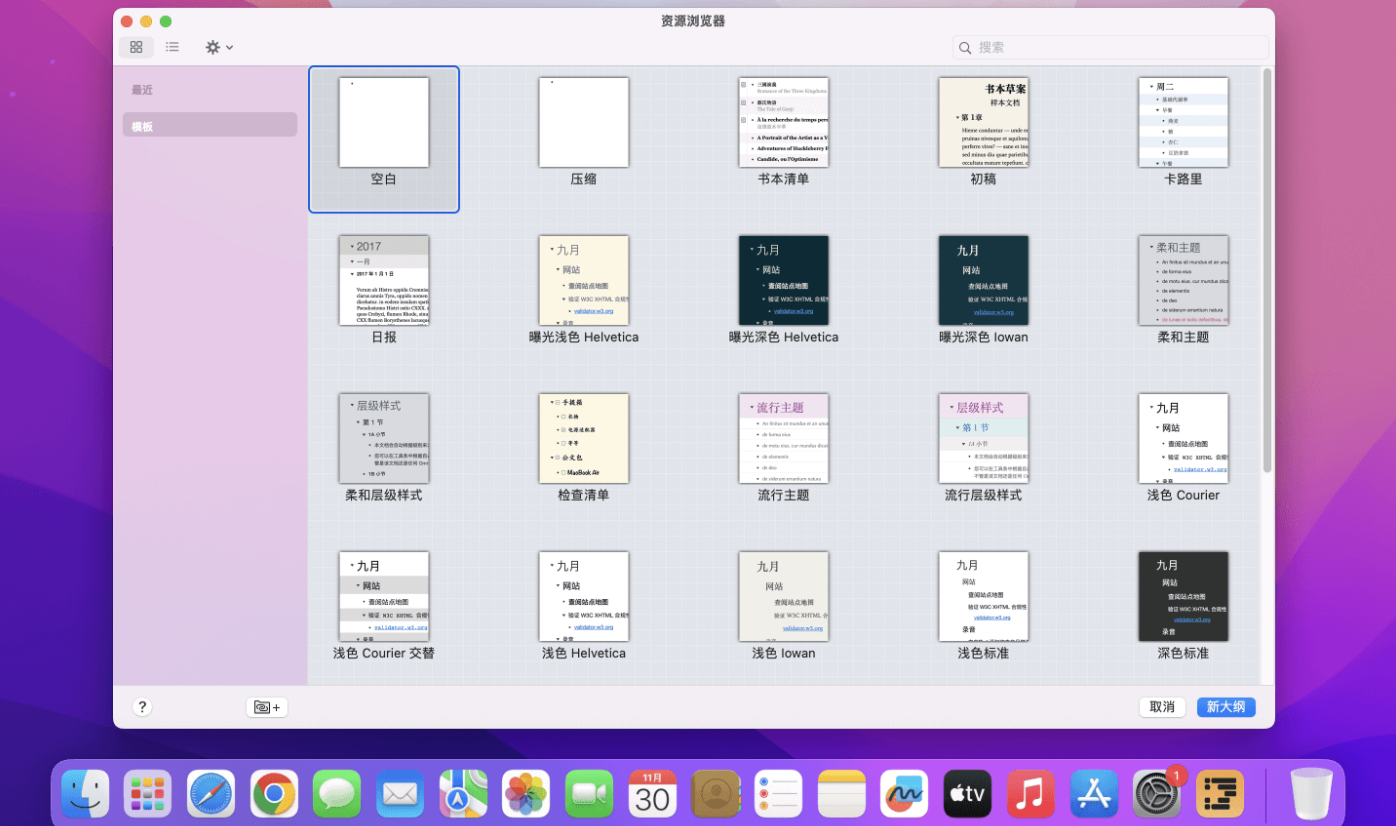Open the gear action dropdown menu
Viewport: 1396px width, 826px height.
tap(218, 47)
